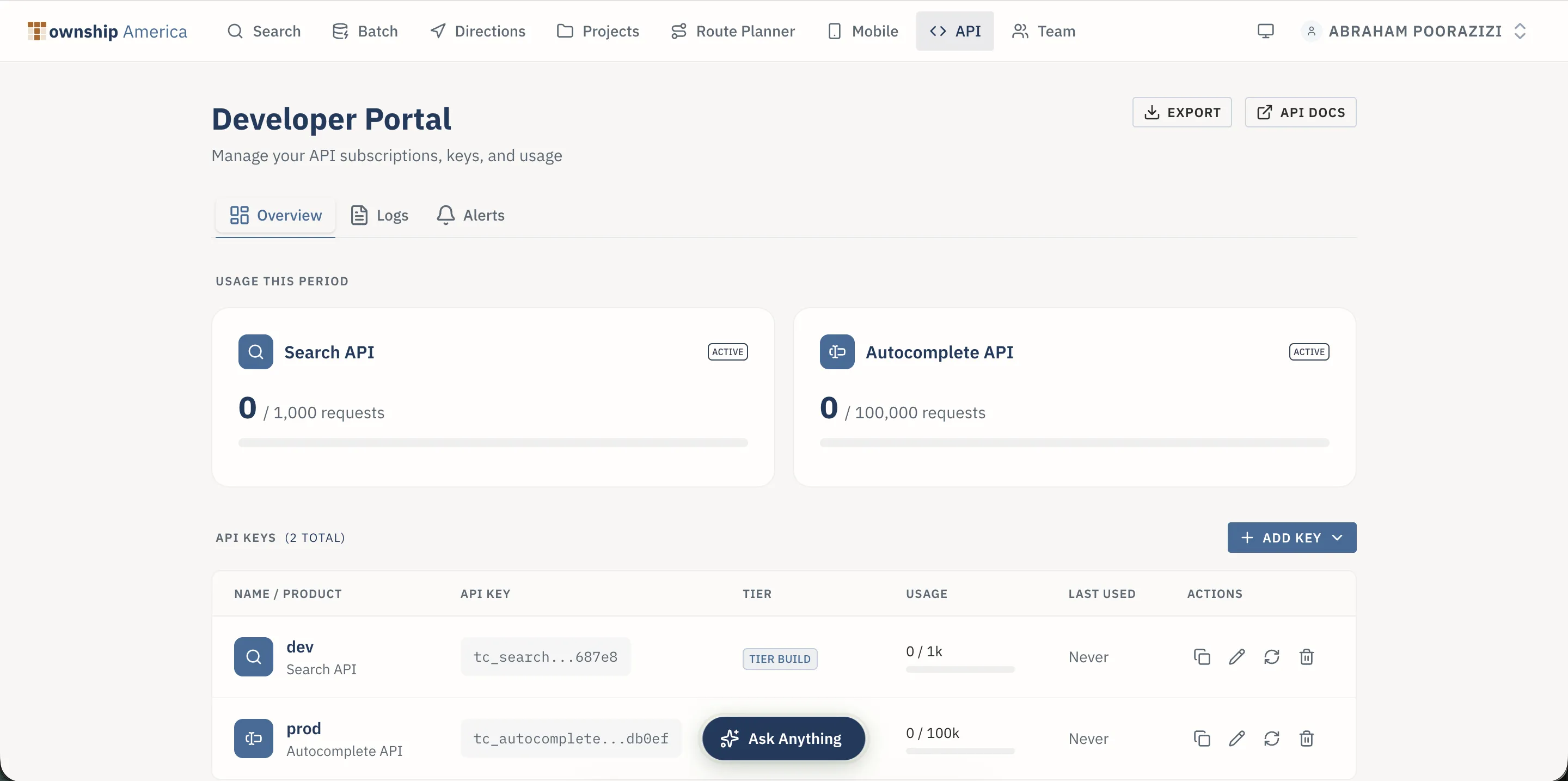Click the Search API usage progress bar
This screenshot has width=1568, height=781.
point(493,443)
